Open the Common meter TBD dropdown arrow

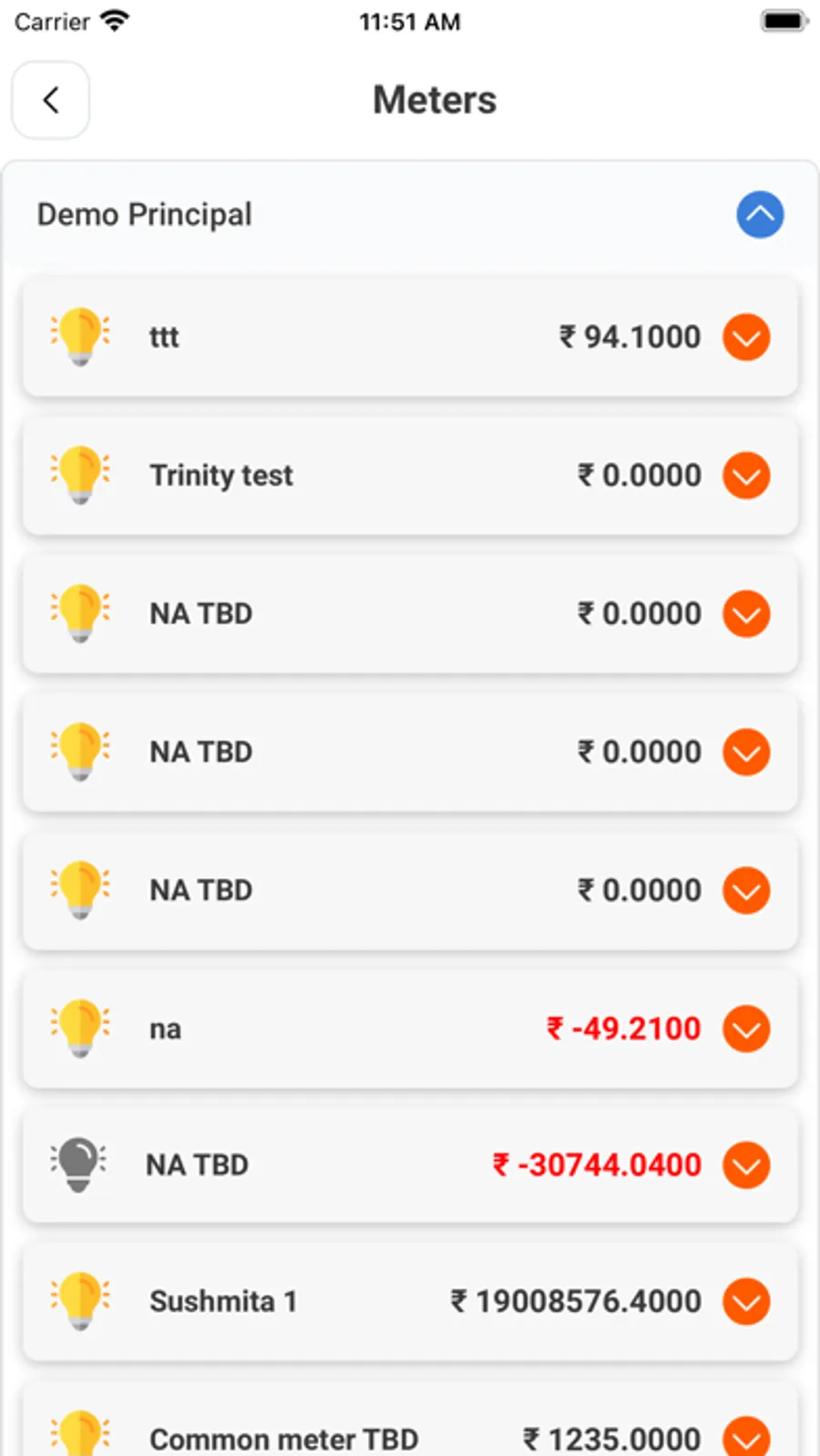pos(746,1438)
